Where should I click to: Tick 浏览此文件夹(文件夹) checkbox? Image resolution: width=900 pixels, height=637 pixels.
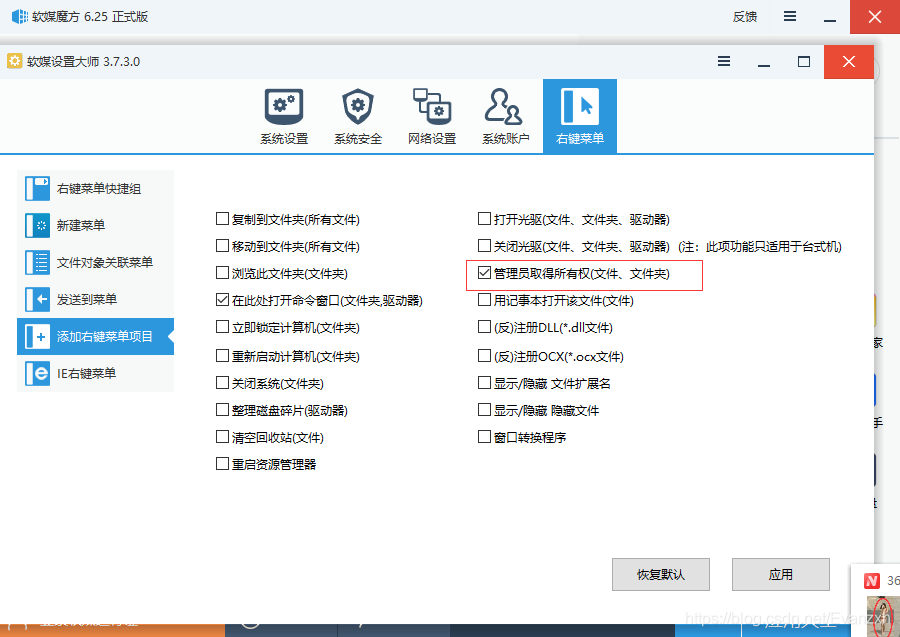(x=222, y=273)
